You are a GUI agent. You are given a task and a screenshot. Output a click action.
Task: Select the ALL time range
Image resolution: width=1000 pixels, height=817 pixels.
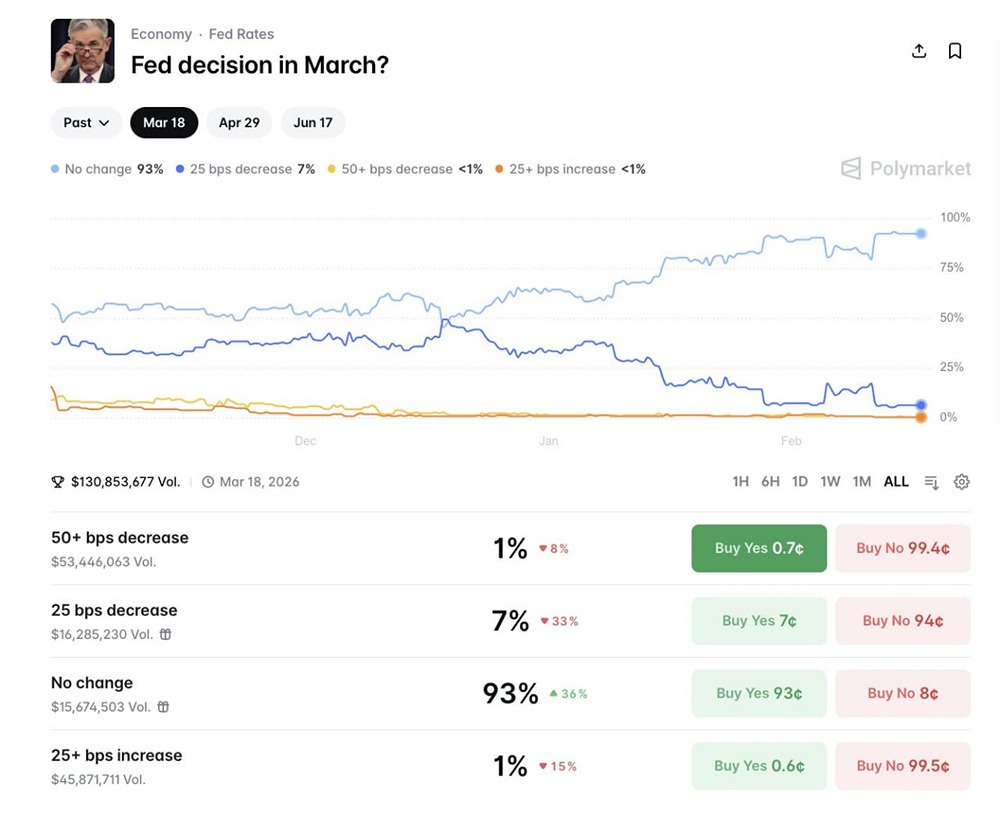[896, 482]
